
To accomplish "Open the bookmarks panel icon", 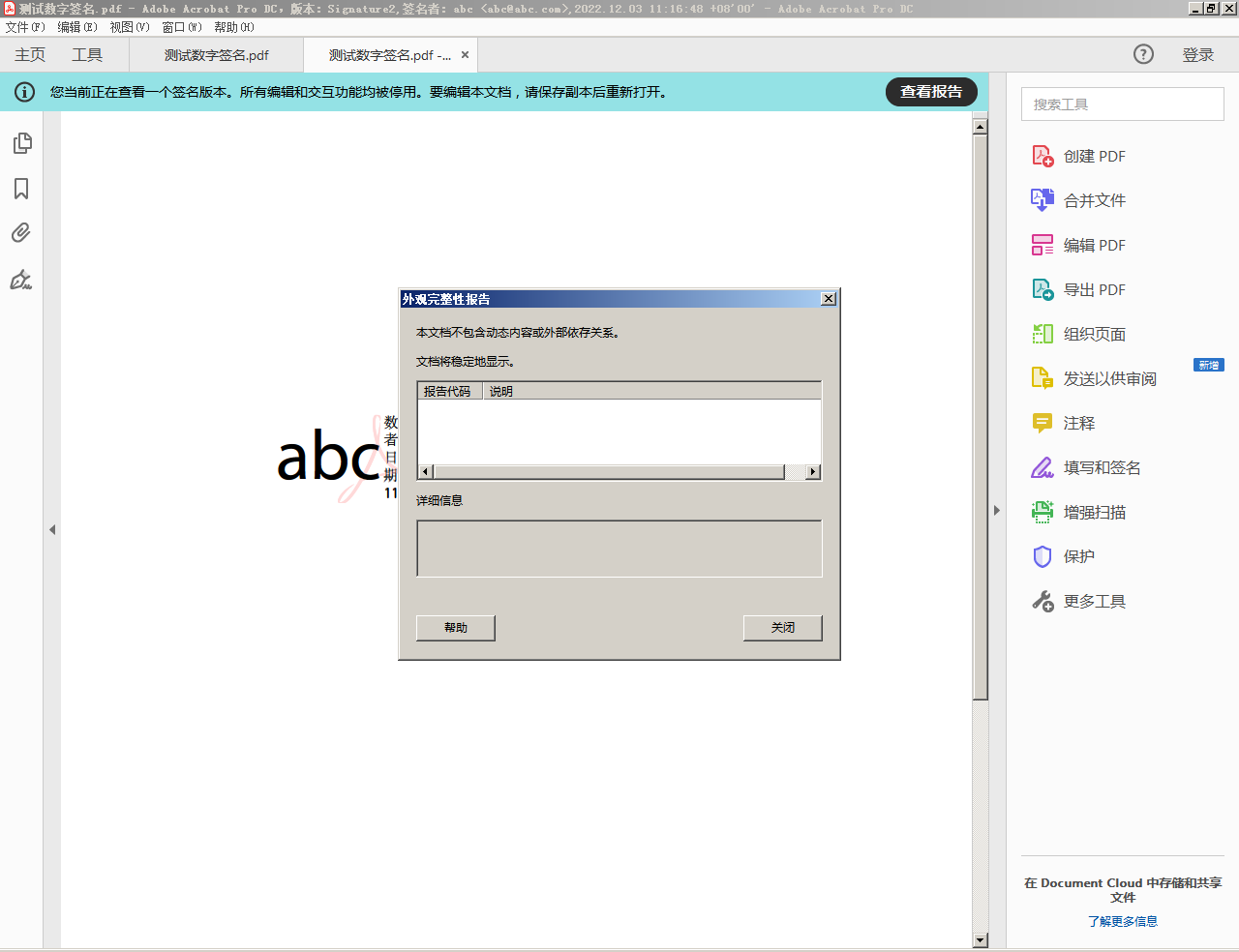I will pyautogui.click(x=21, y=189).
